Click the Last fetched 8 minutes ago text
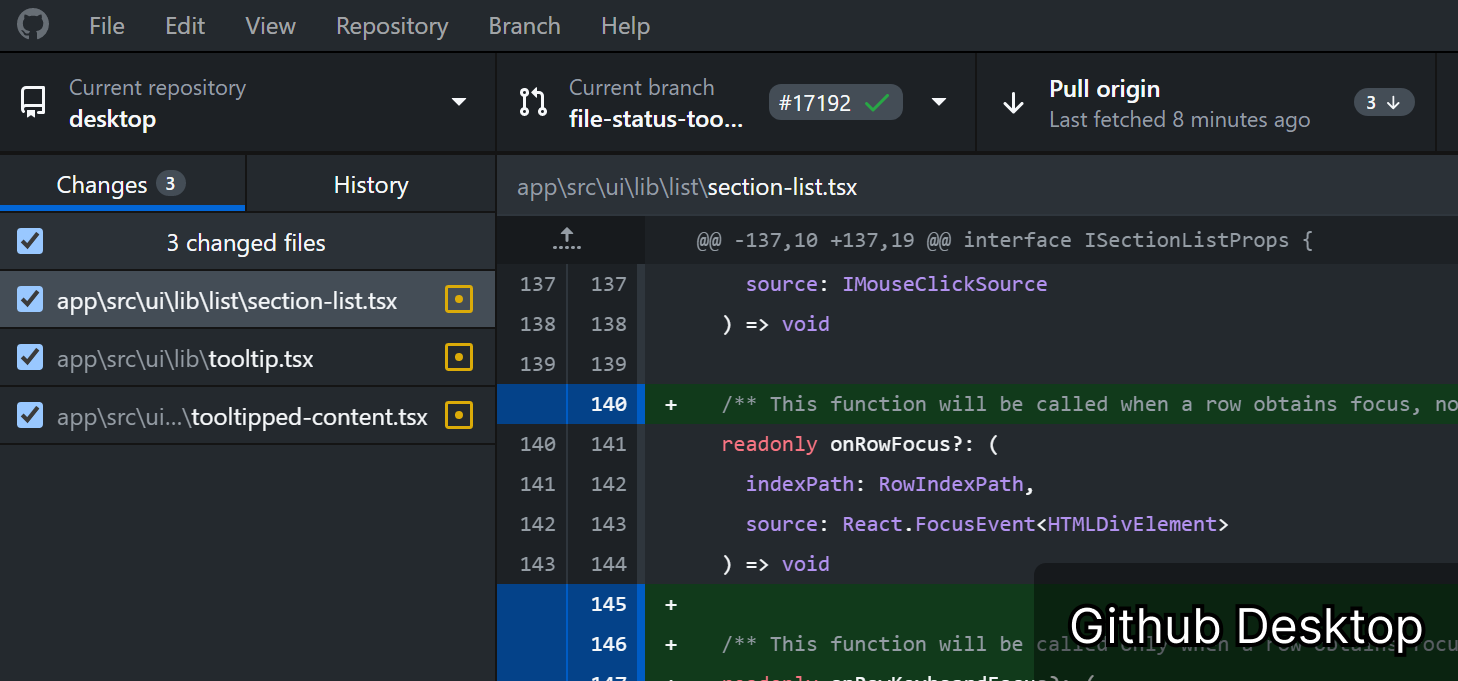The image size is (1458, 681). (x=1179, y=120)
